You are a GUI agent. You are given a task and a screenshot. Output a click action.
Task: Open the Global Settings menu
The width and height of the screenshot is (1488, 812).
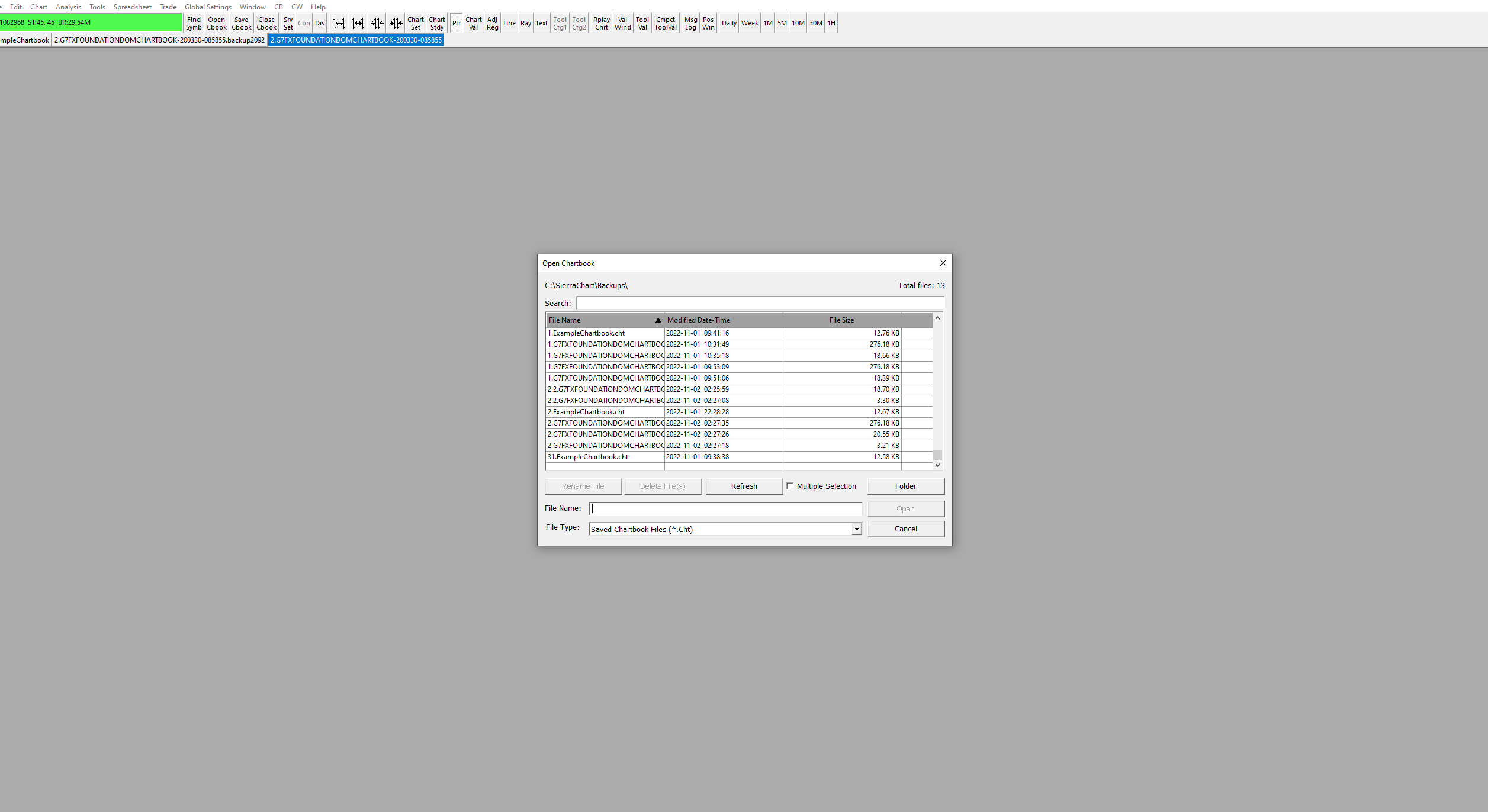208,7
